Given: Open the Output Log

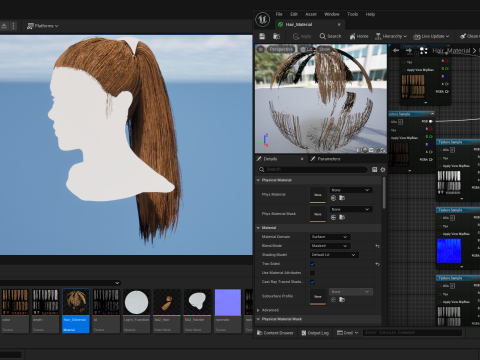Looking at the screenshot, I should coord(315,333).
